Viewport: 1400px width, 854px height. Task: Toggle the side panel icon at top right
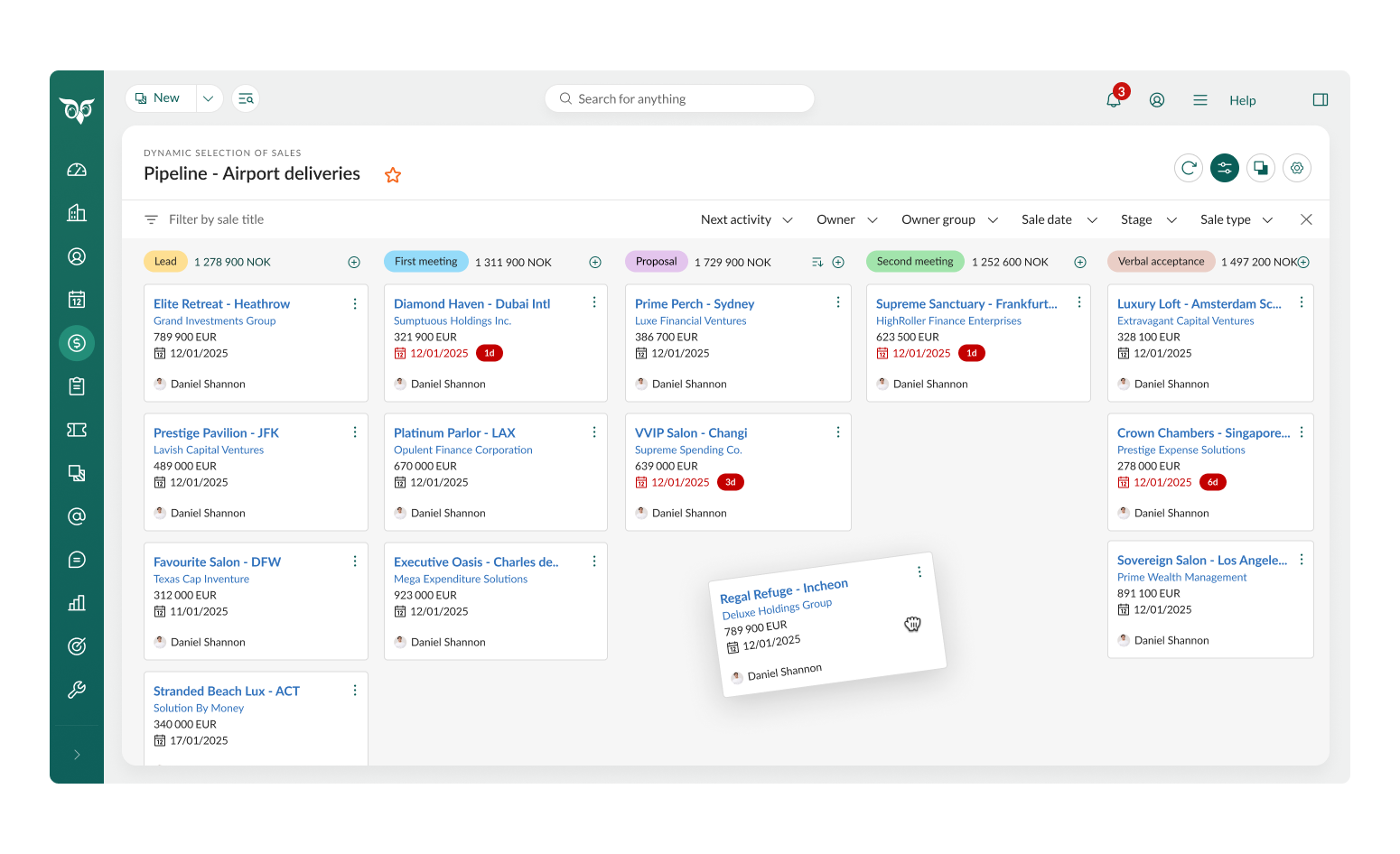(x=1320, y=100)
